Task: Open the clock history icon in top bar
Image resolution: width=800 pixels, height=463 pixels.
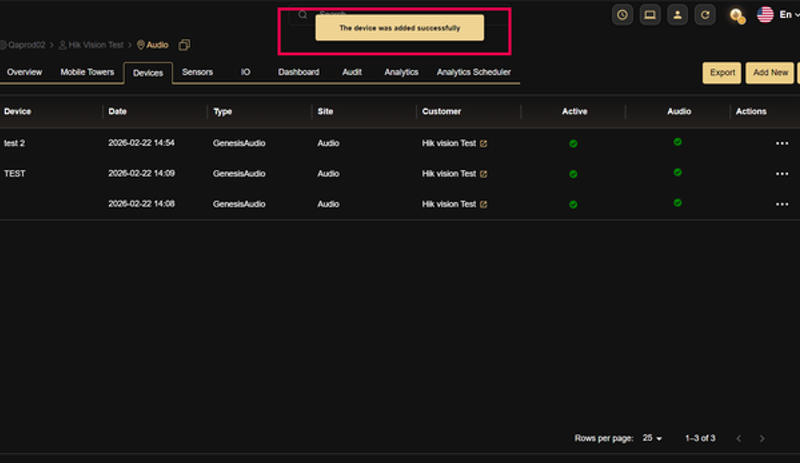Action: pos(622,15)
